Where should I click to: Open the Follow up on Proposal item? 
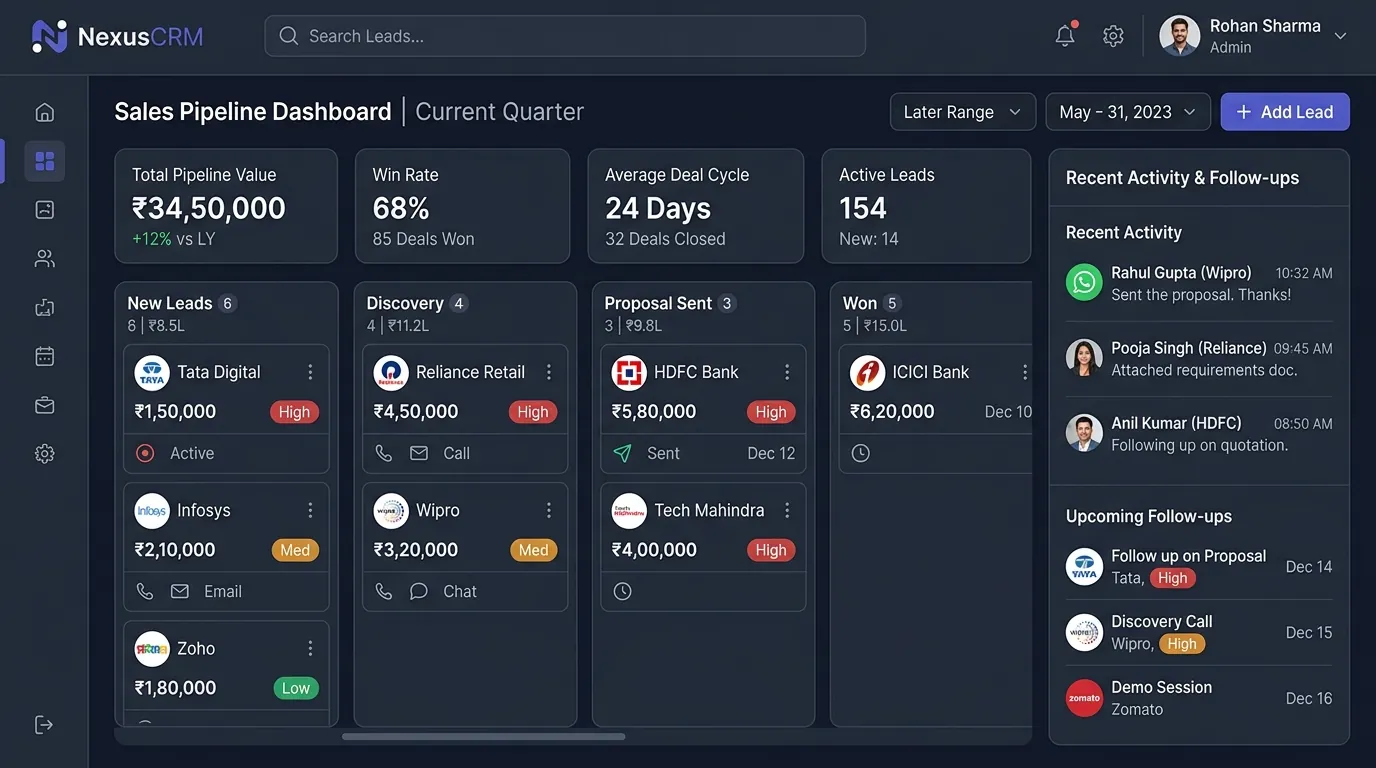click(1199, 567)
